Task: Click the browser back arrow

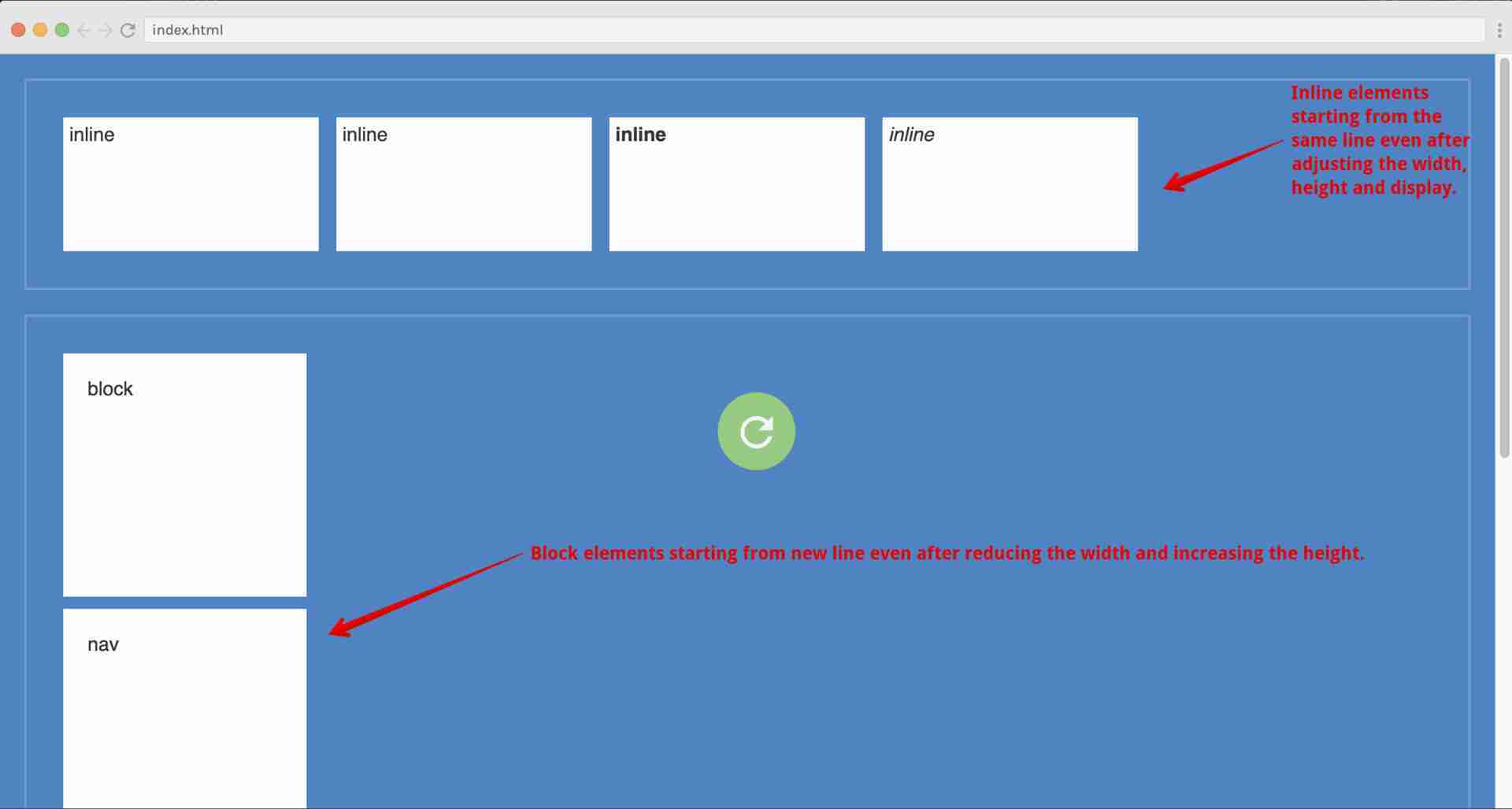Action: tap(83, 30)
